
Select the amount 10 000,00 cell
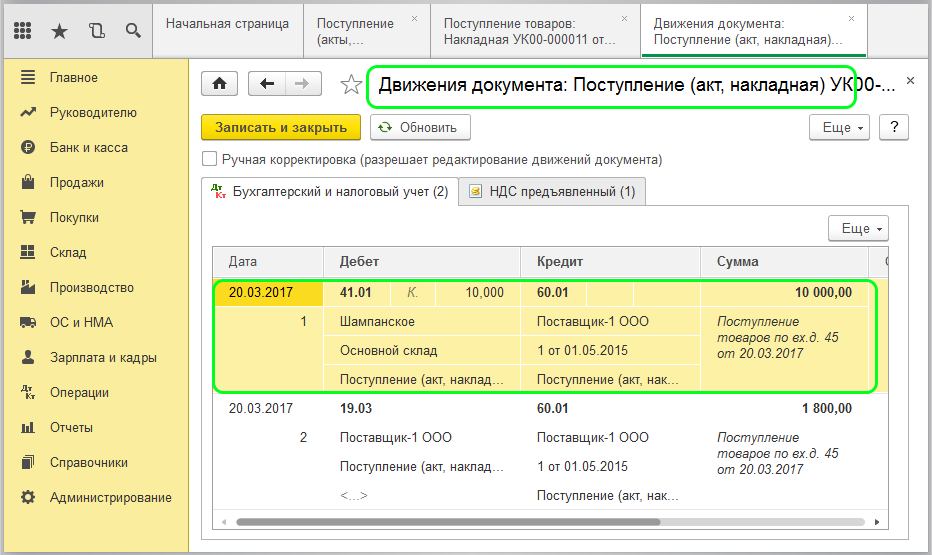785,292
